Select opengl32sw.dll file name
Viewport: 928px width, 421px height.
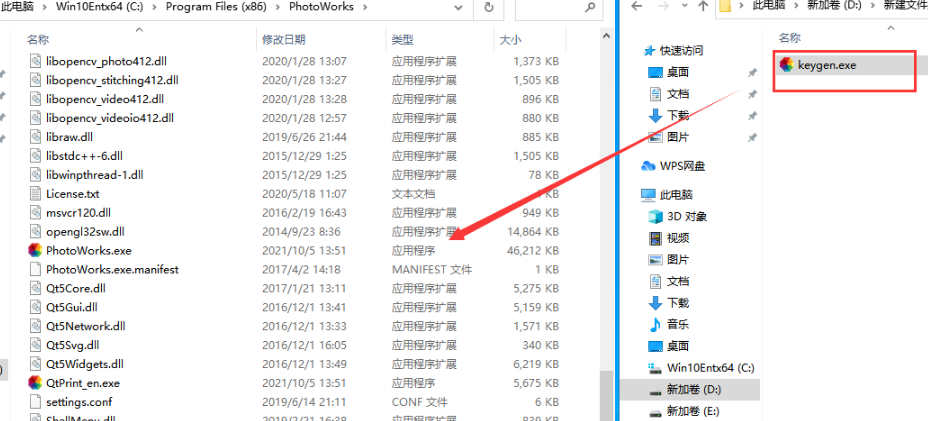[x=85, y=232]
